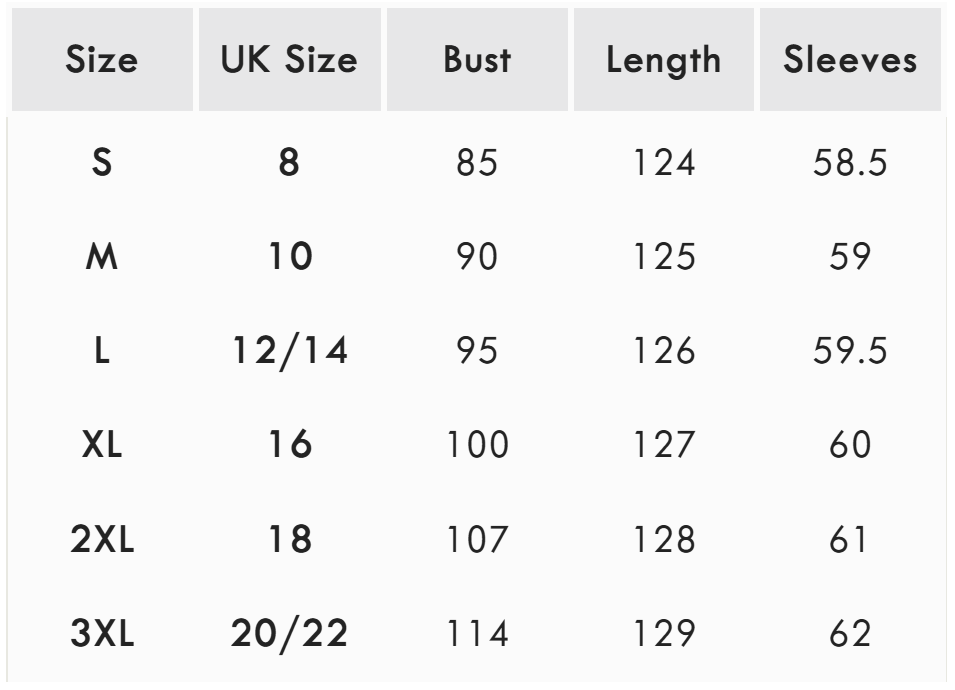The width and height of the screenshot is (955, 690).
Task: Click the Sleeves column header
Action: [850, 60]
